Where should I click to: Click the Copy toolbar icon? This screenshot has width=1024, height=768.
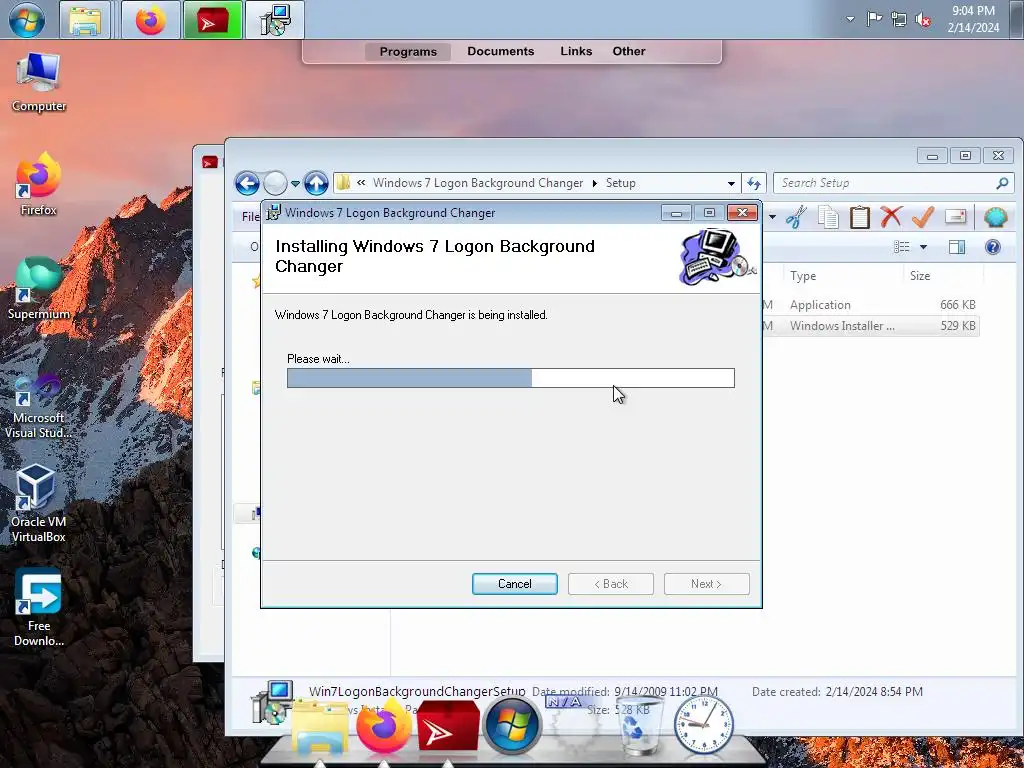point(828,217)
